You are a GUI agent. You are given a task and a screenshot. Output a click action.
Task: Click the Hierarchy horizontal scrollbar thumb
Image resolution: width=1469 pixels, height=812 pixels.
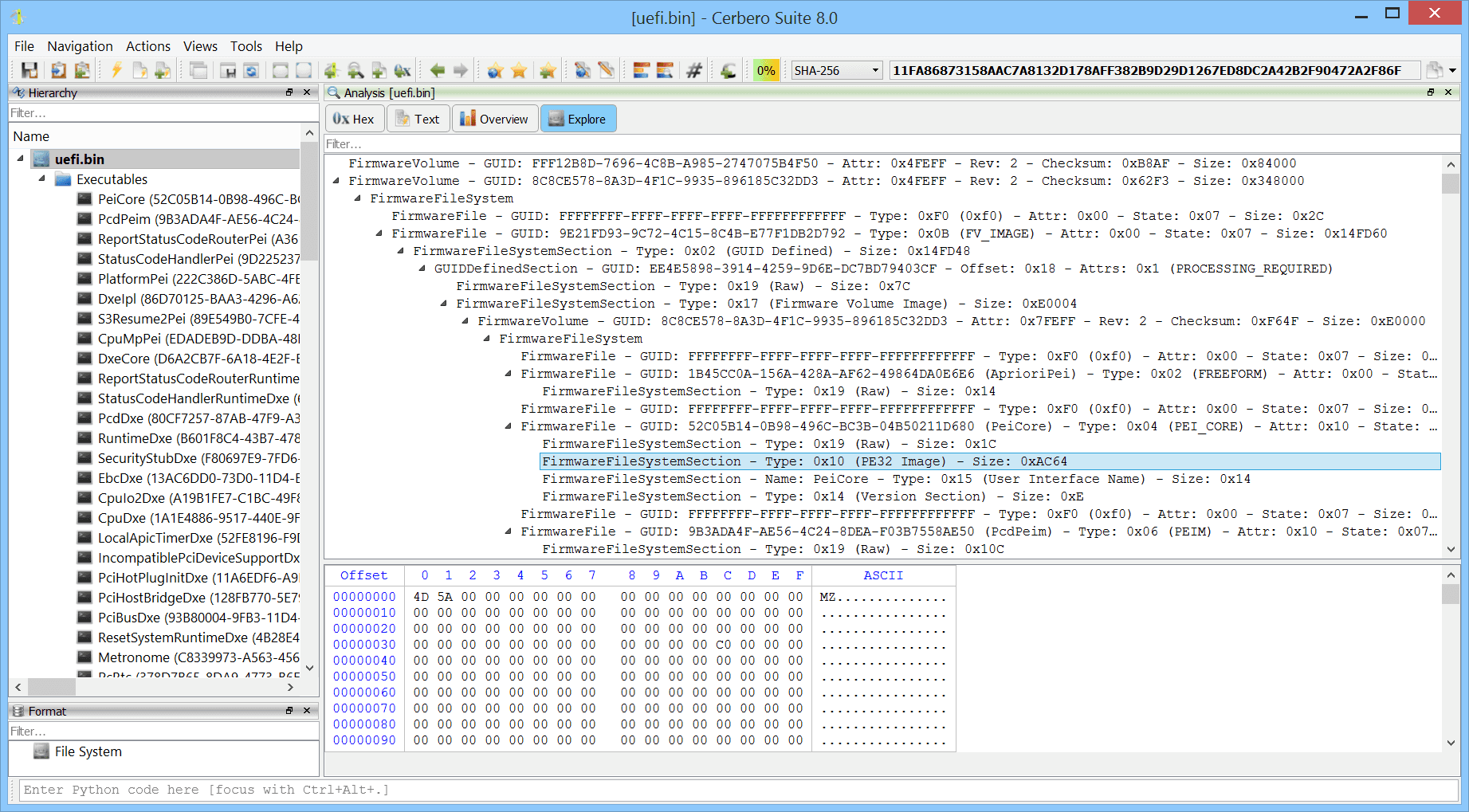tap(51, 687)
